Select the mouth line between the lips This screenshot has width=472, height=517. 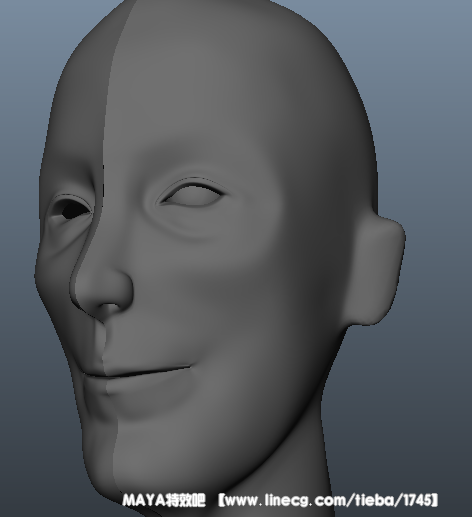point(137,372)
